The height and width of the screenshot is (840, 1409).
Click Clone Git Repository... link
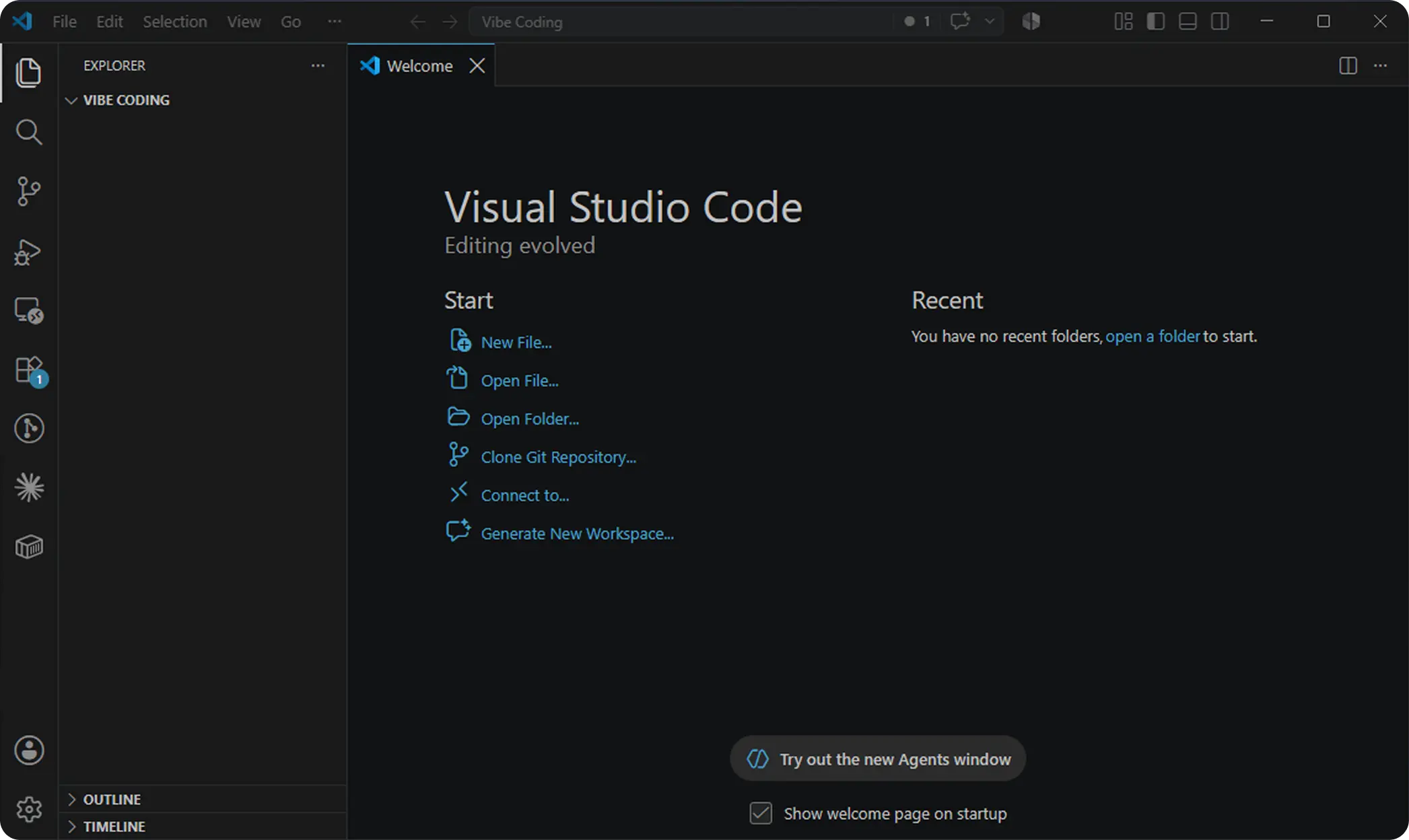[x=559, y=457]
